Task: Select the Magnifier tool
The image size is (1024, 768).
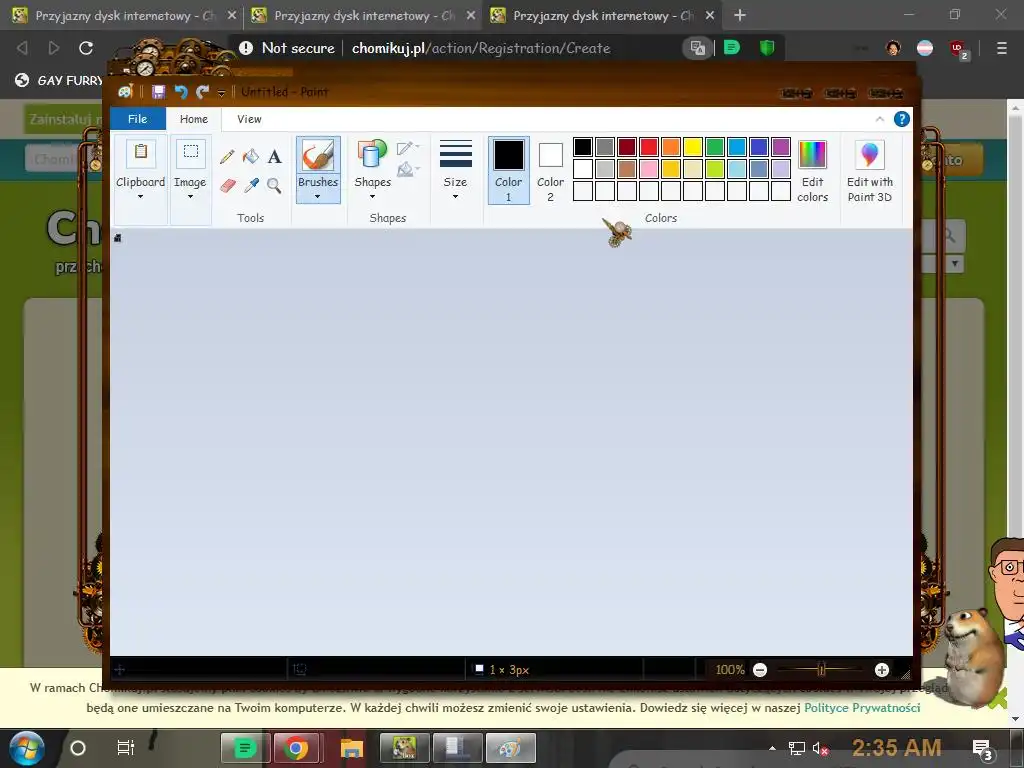Action: 274,185
